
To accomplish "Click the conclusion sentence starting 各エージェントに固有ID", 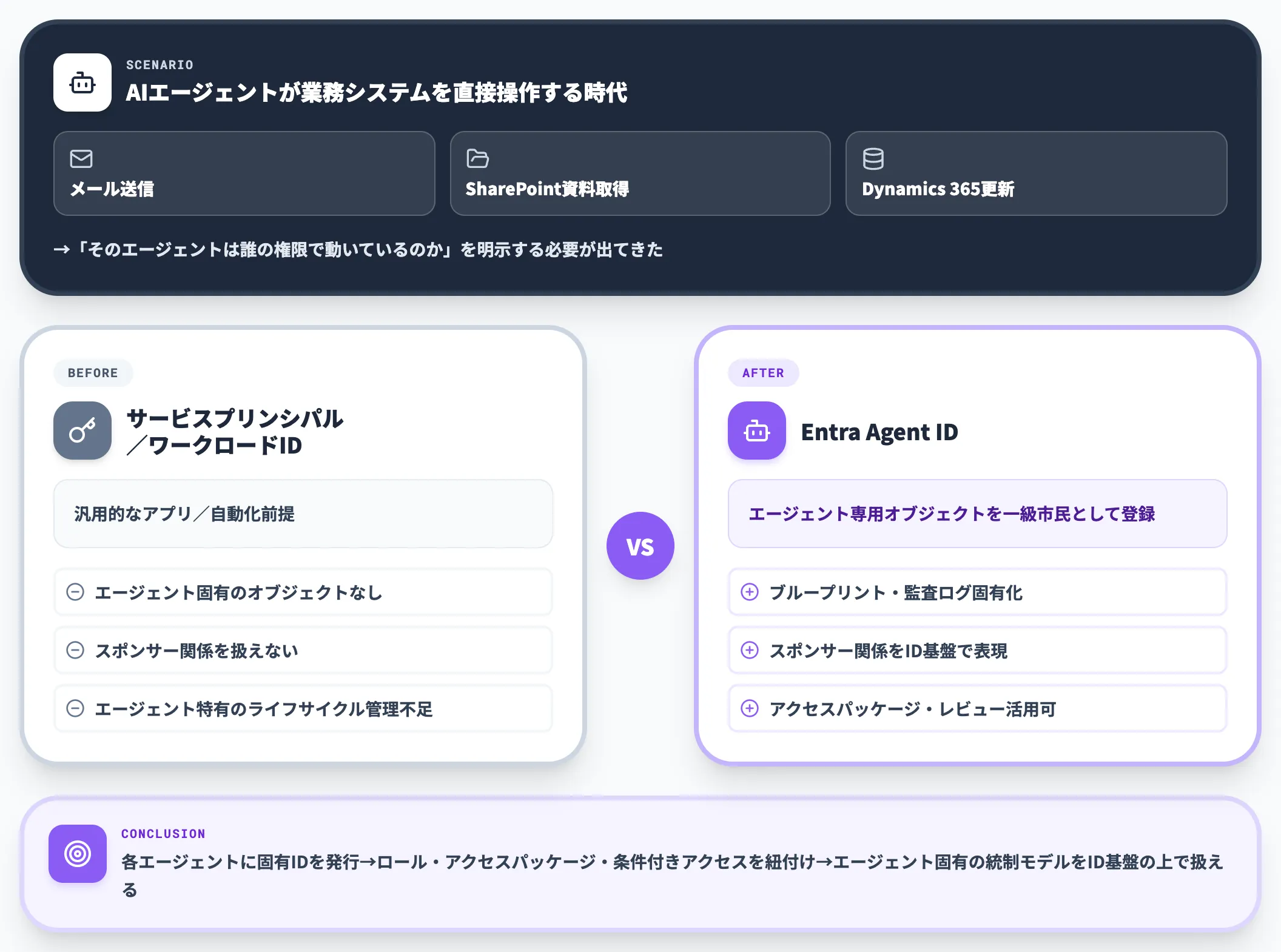I will (672, 876).
